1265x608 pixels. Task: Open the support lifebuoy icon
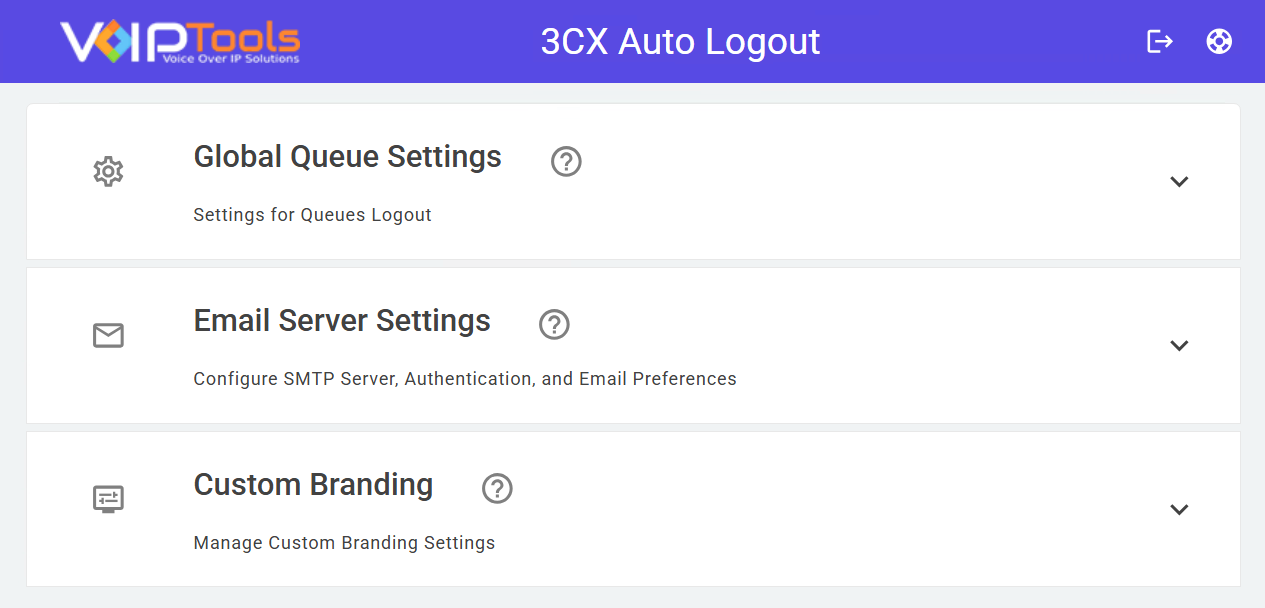[1219, 41]
